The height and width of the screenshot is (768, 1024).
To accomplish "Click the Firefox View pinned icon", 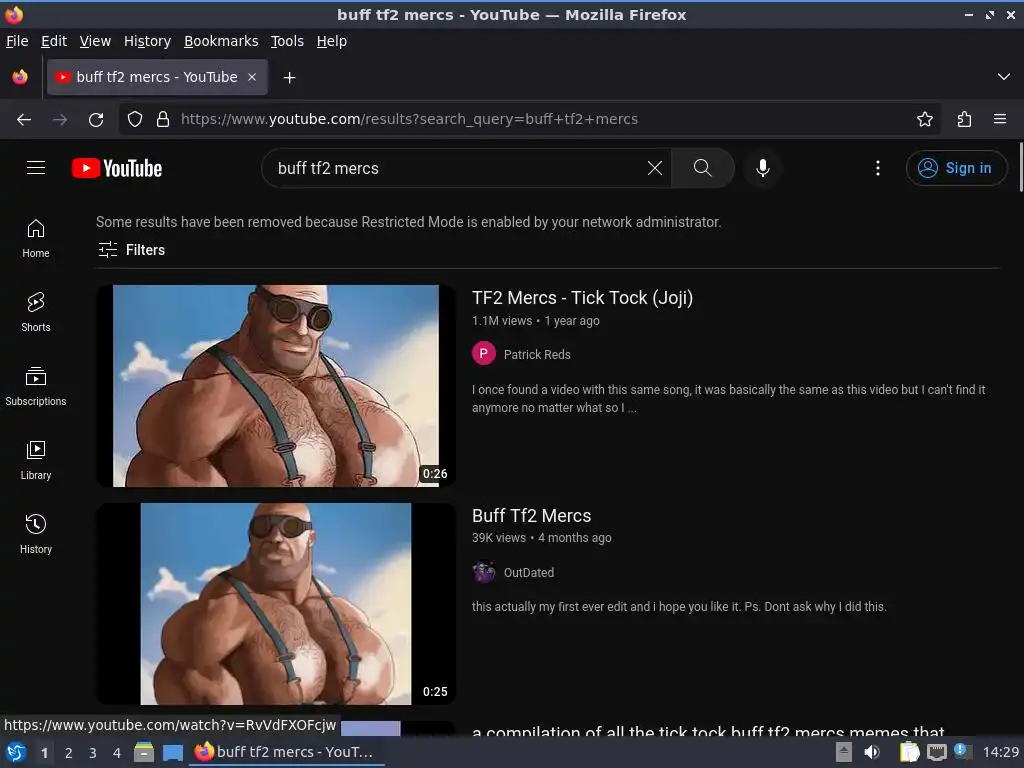I will [x=20, y=77].
